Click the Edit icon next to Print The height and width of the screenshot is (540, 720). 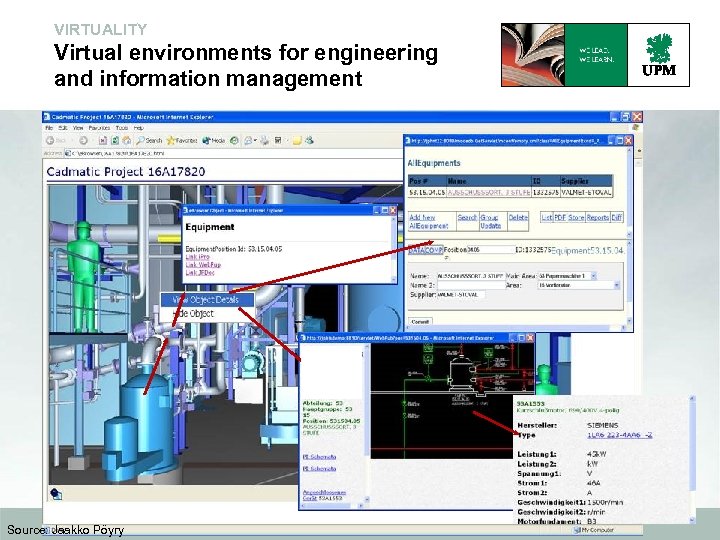point(278,141)
